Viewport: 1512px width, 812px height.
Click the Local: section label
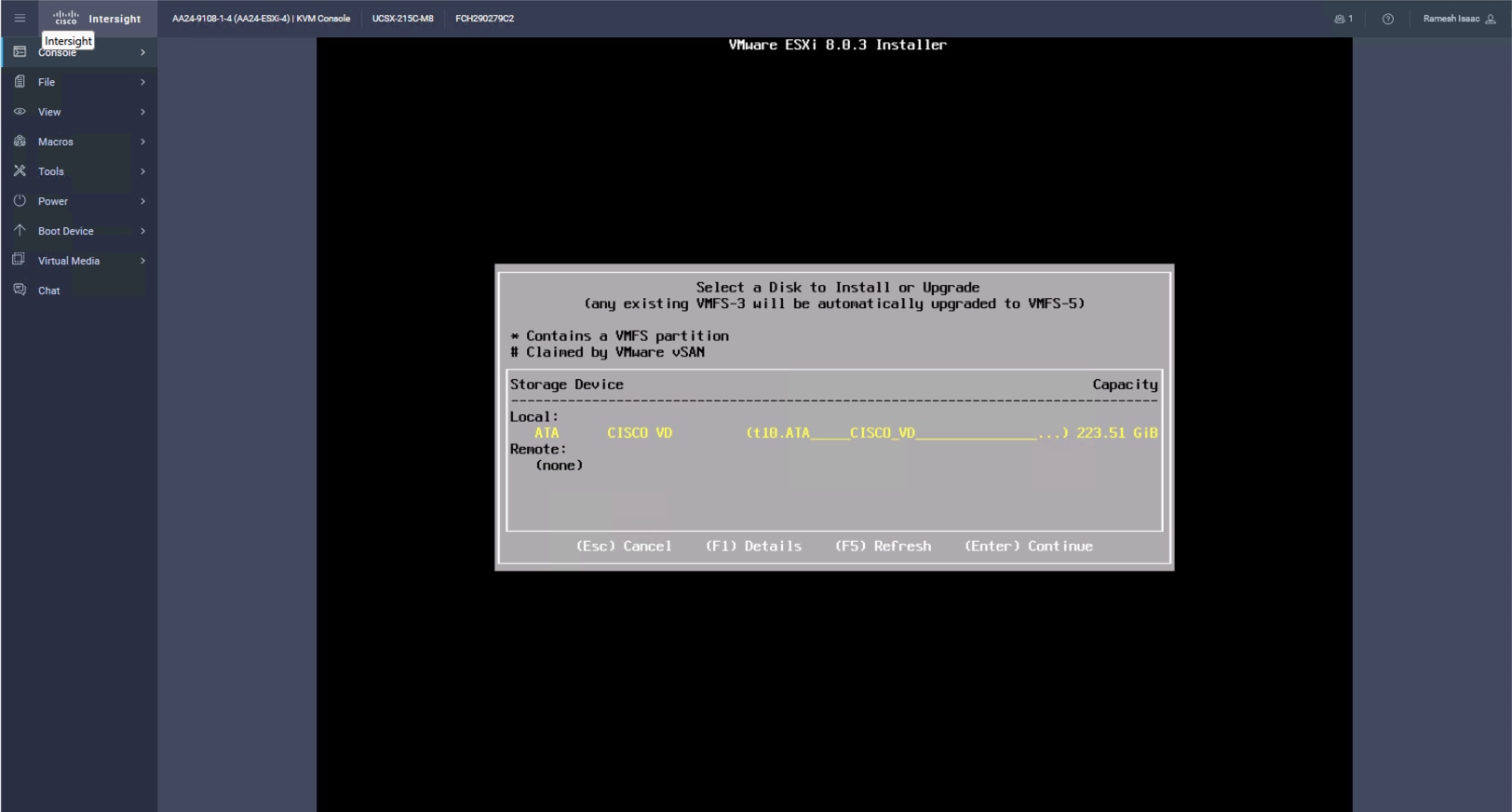pos(534,417)
